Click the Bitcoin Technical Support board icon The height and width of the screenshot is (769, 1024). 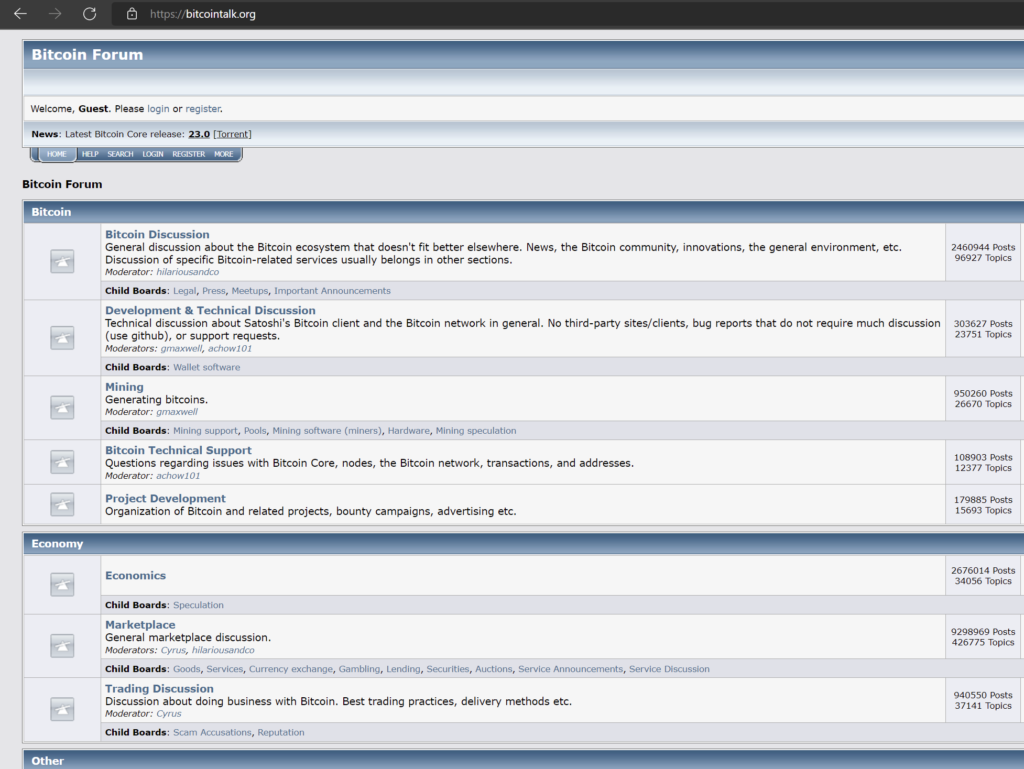62,462
